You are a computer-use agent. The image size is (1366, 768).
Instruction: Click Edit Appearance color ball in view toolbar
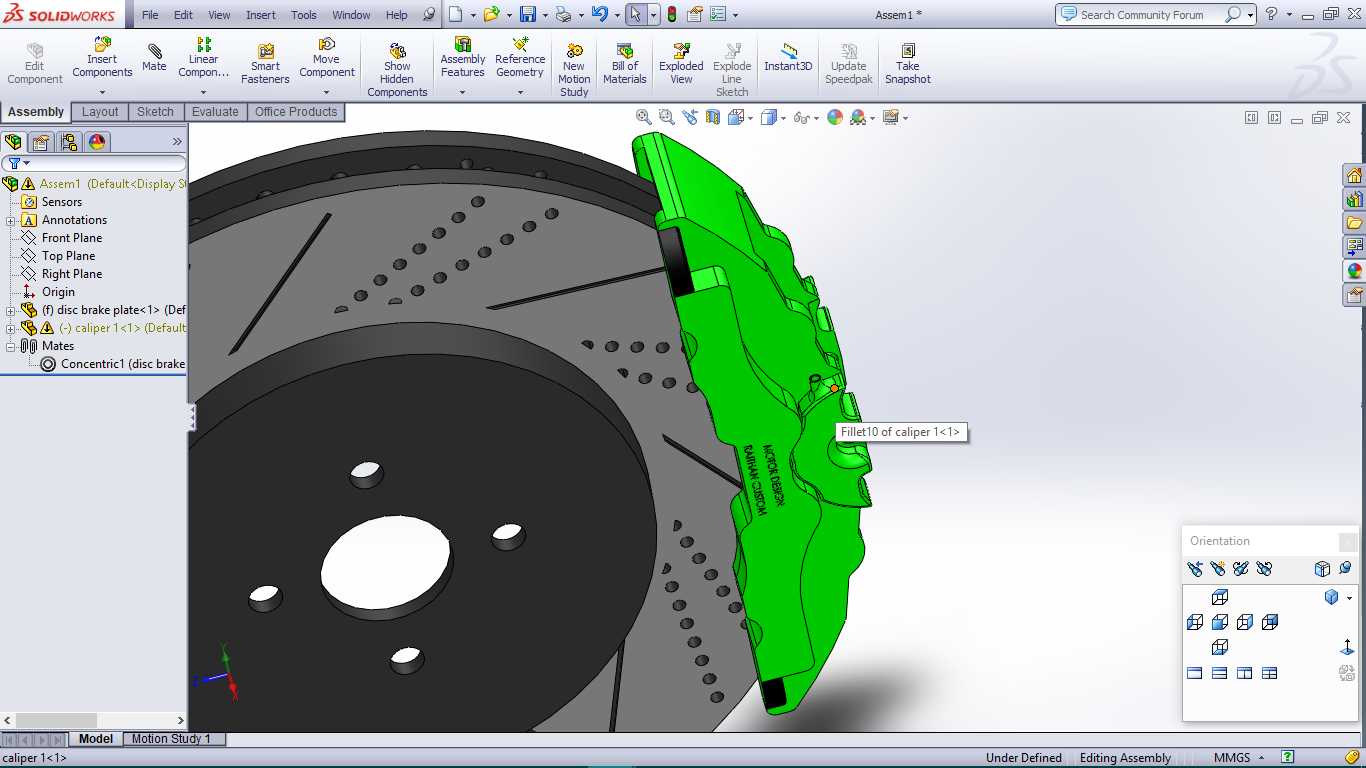(835, 117)
